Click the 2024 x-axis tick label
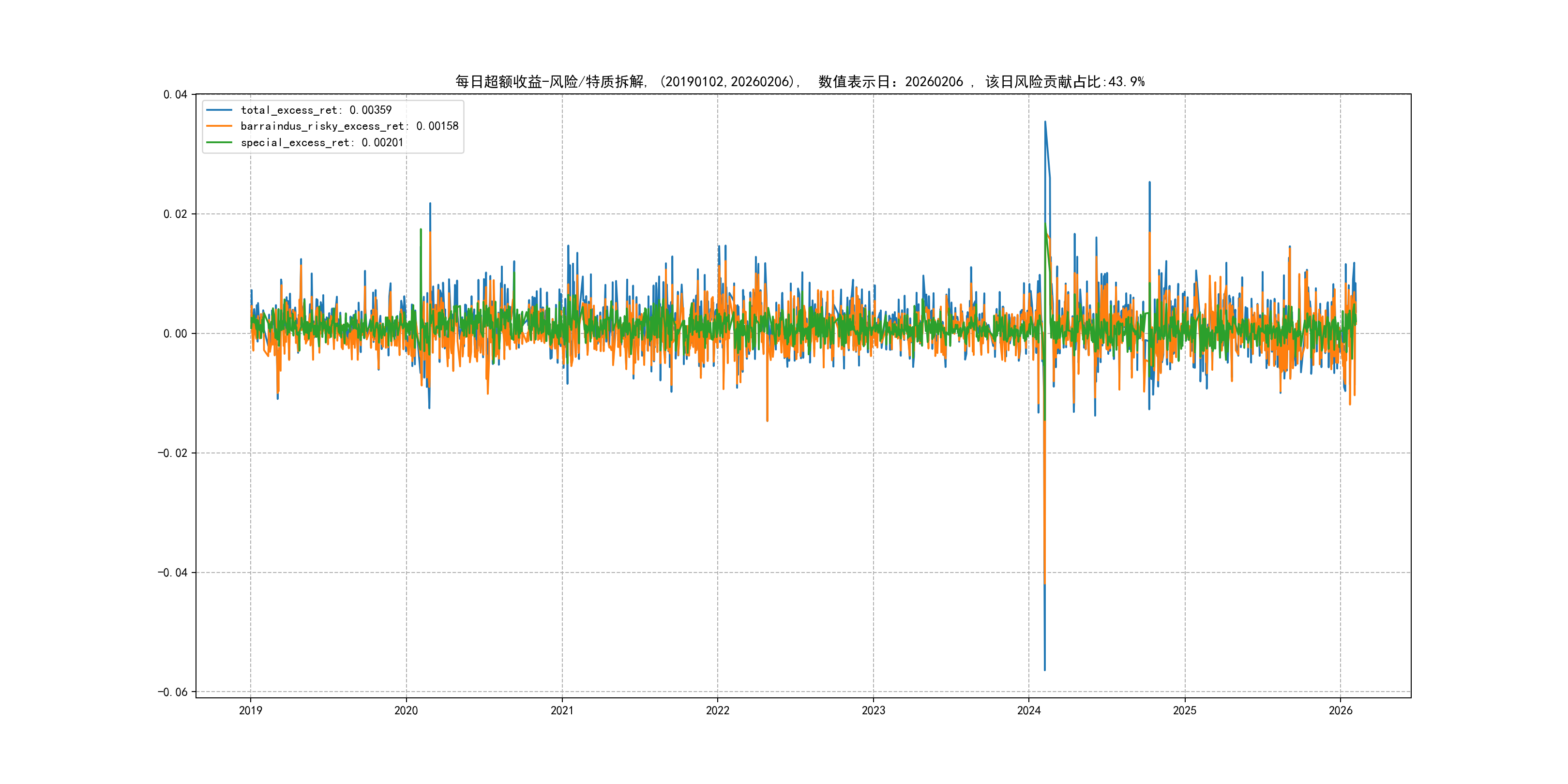 coord(1029,710)
